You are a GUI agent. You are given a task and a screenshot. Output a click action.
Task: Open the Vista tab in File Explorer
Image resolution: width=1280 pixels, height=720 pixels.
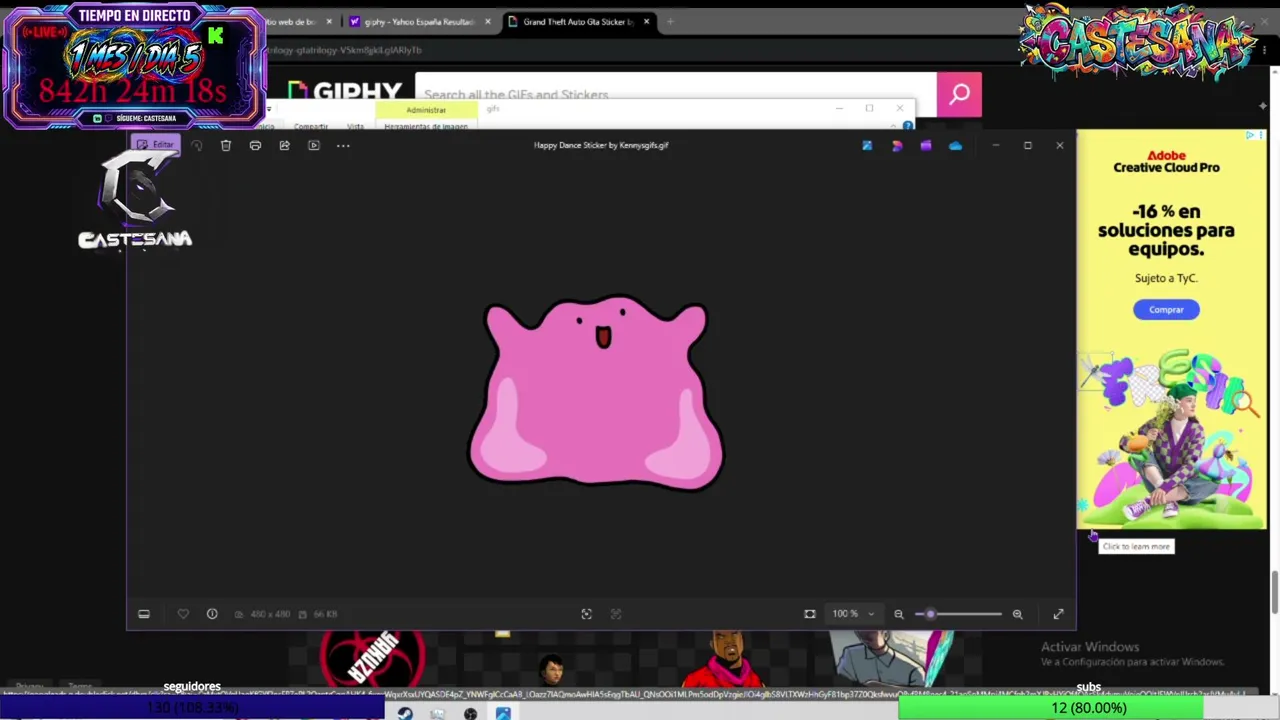click(x=355, y=127)
